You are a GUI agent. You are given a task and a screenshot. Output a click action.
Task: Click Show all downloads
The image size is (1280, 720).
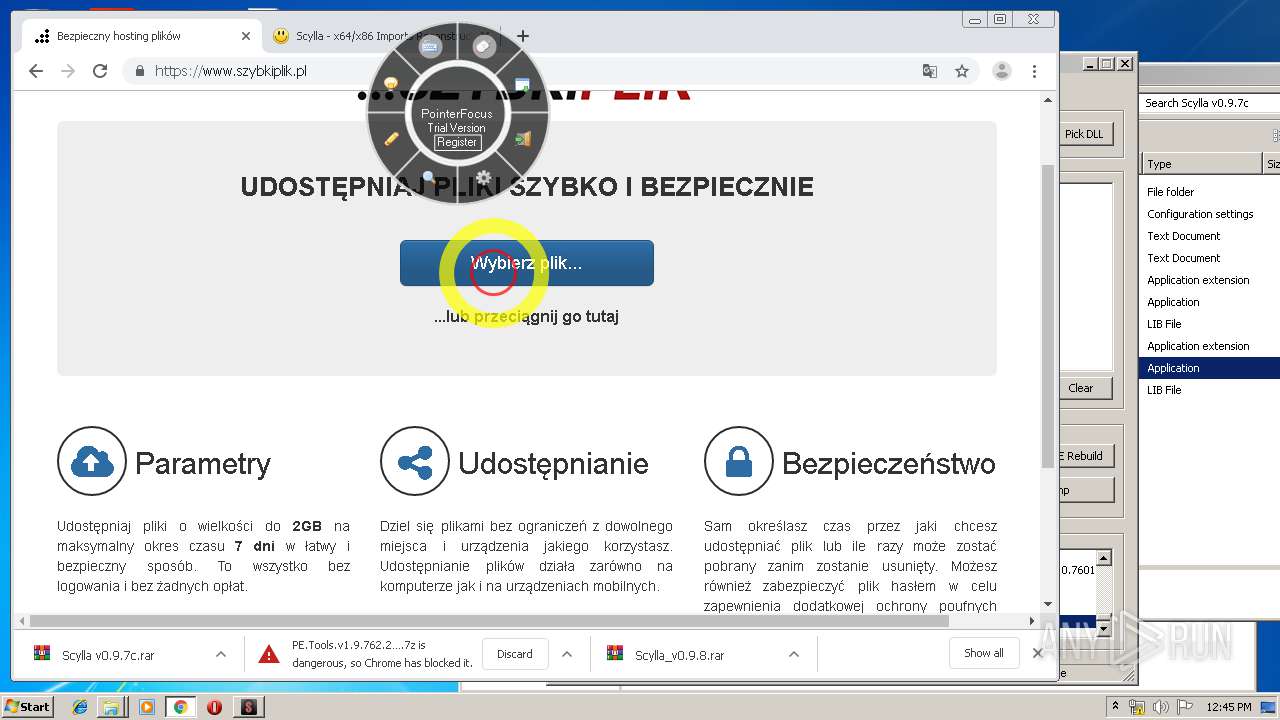984,653
